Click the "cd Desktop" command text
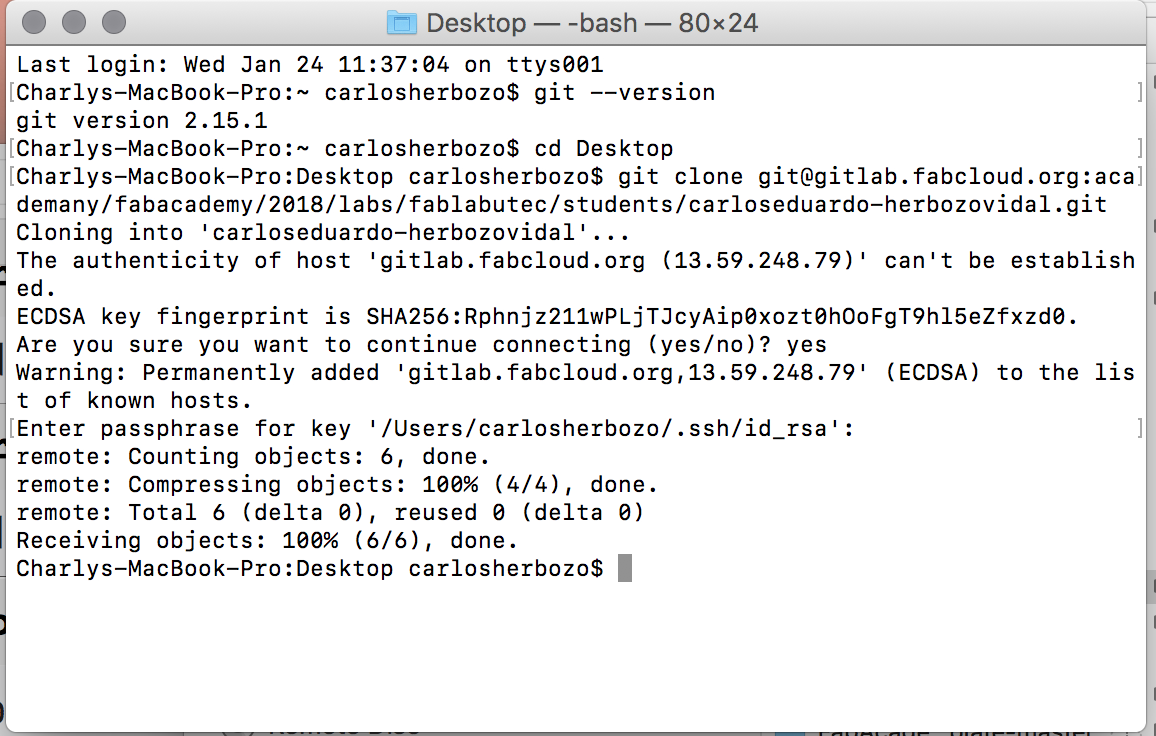Viewport: 1156px width, 736px height. pos(604,149)
